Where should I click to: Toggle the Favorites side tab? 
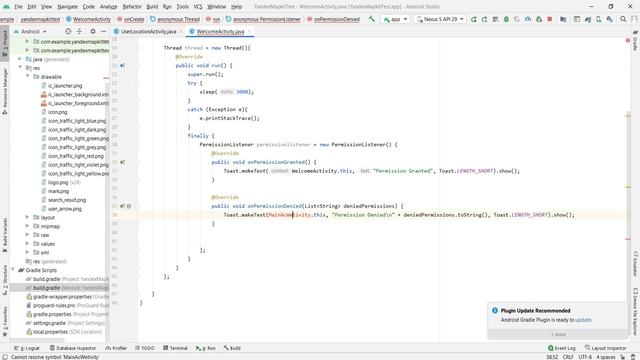4,322
